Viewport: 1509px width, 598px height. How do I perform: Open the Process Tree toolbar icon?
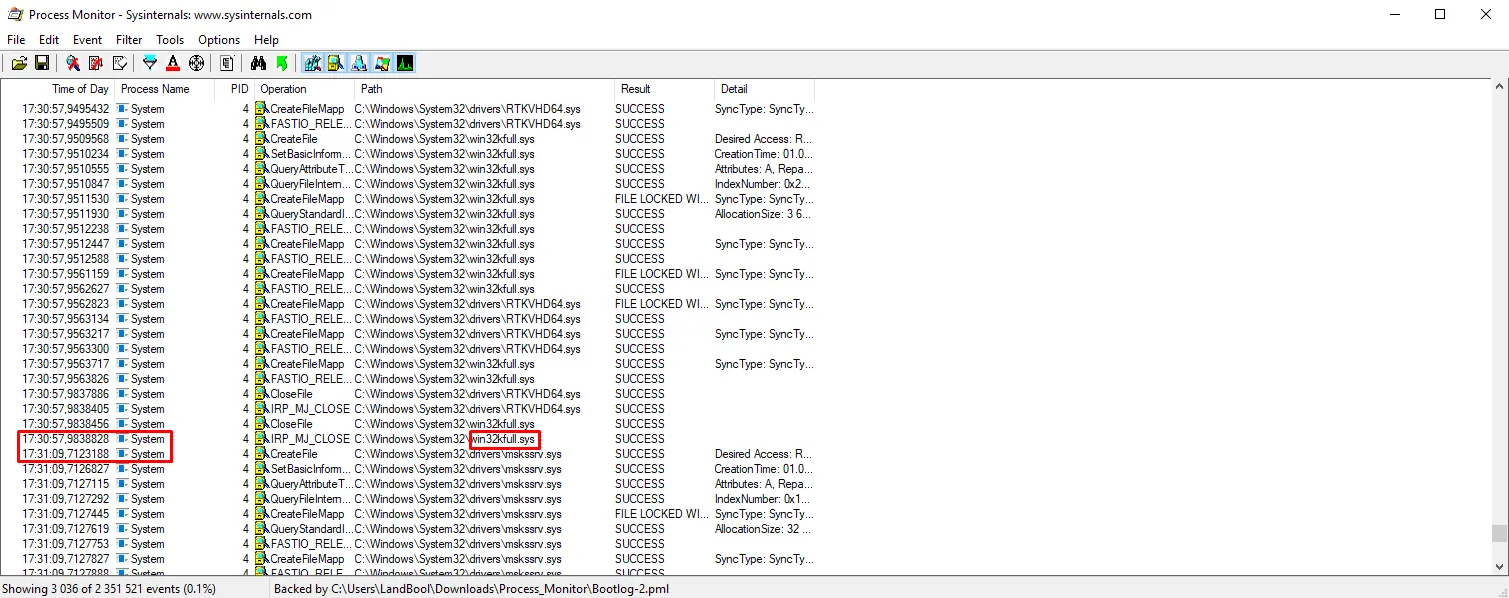(x=227, y=63)
